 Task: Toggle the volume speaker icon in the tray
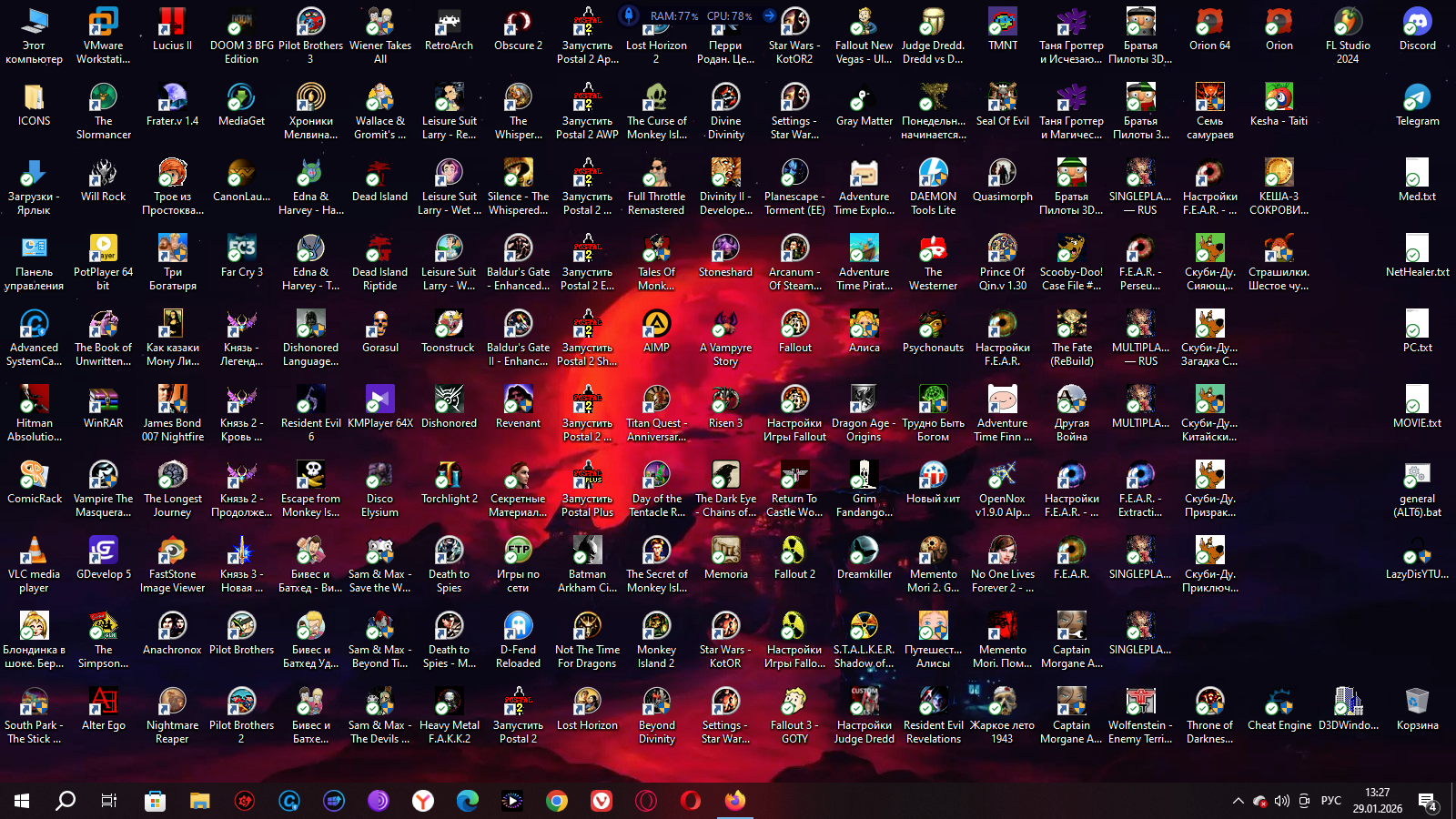(1282, 801)
